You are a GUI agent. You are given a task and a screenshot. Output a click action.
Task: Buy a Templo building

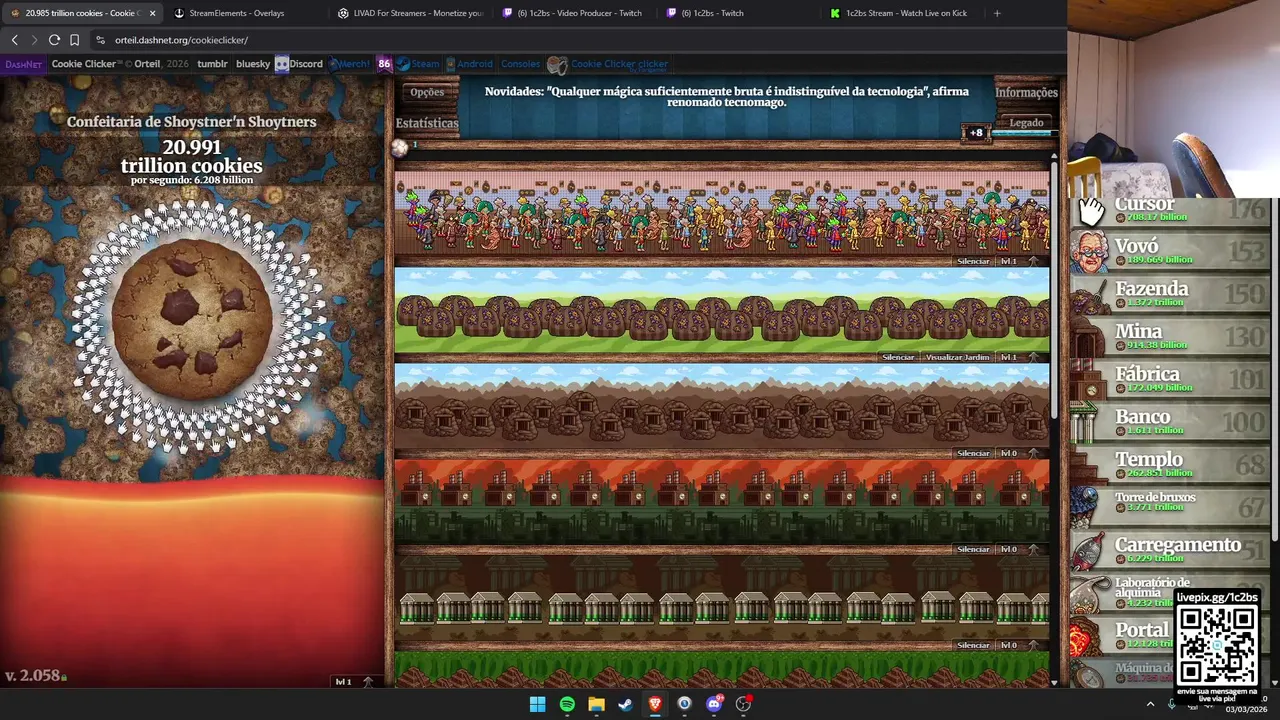1170,467
